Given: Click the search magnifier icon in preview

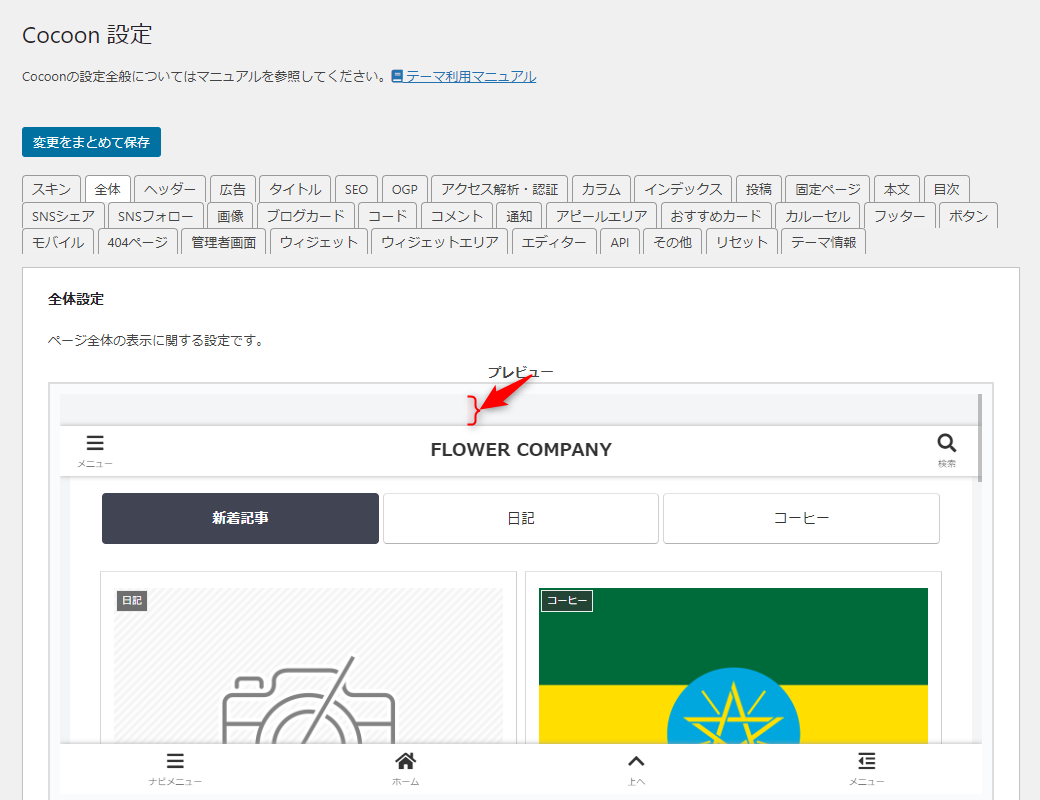Looking at the screenshot, I should coord(946,443).
